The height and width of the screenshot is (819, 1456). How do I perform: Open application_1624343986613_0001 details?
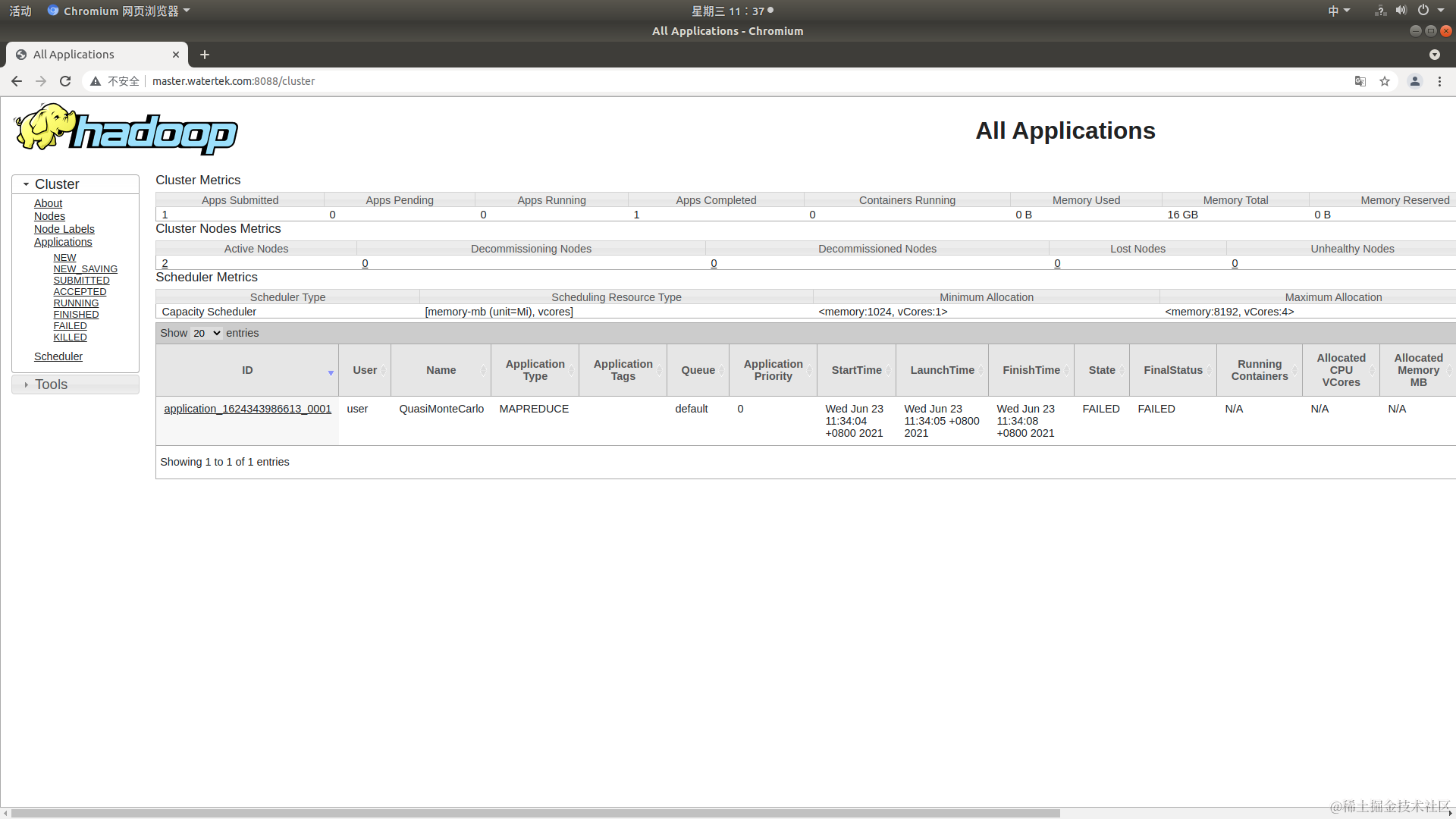coord(247,409)
